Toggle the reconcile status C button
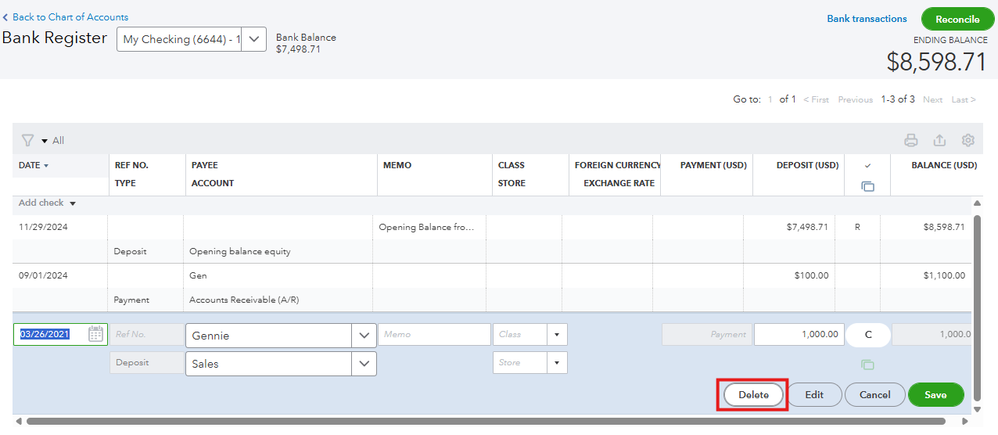 coord(867,335)
